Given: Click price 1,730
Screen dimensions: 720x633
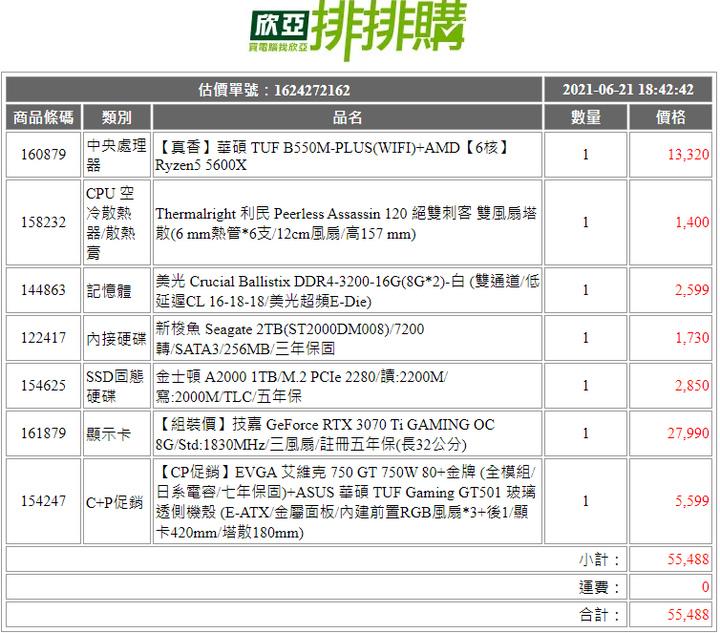Looking at the screenshot, I should pos(692,338).
